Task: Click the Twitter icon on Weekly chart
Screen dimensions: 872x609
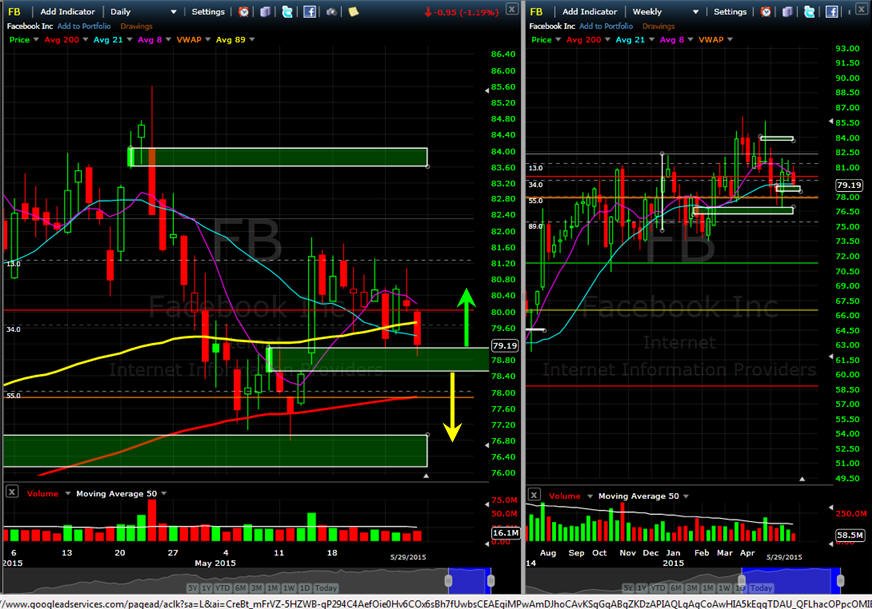Action: click(809, 12)
